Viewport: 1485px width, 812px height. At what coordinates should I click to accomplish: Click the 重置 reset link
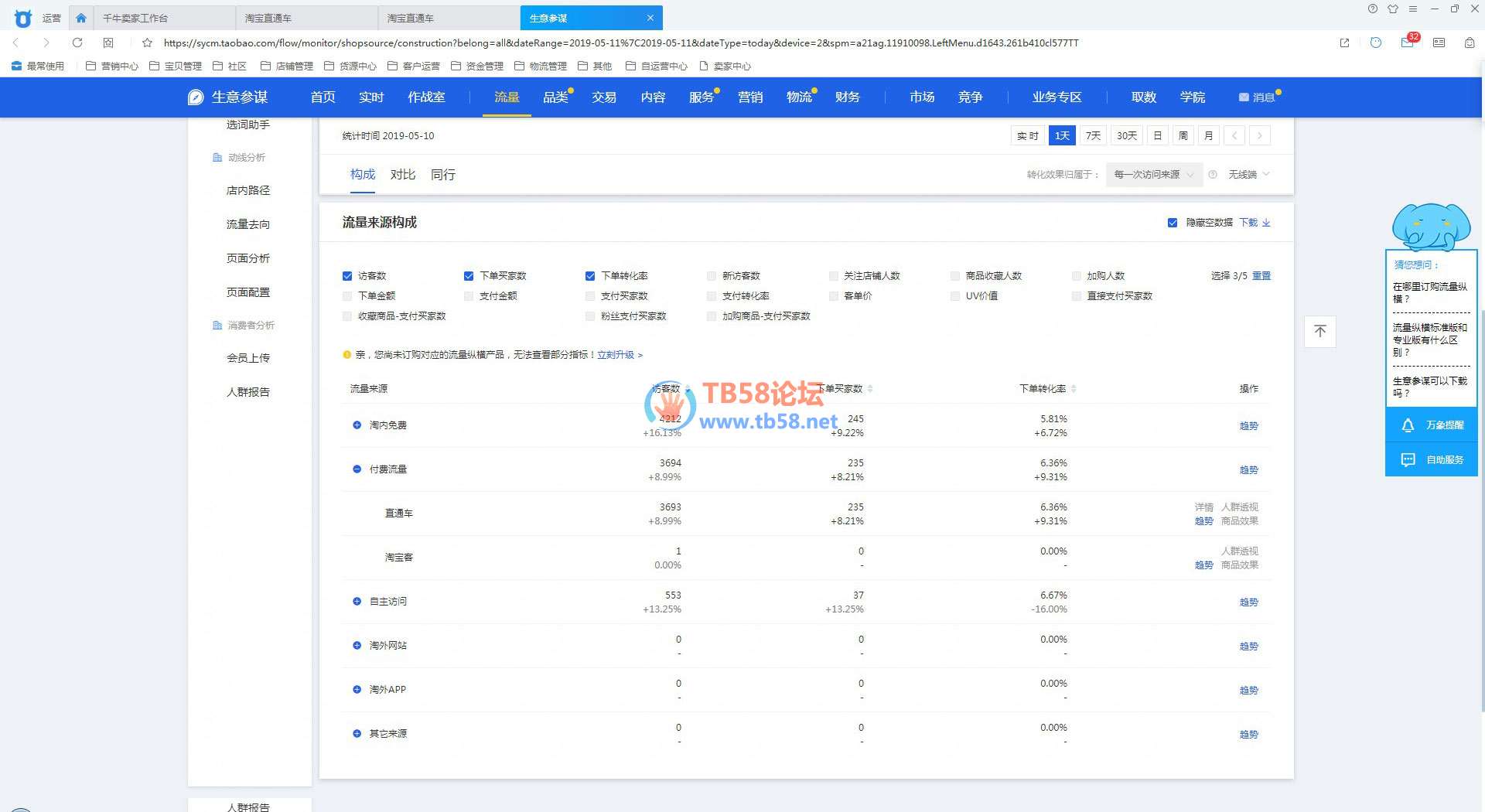click(x=1261, y=276)
